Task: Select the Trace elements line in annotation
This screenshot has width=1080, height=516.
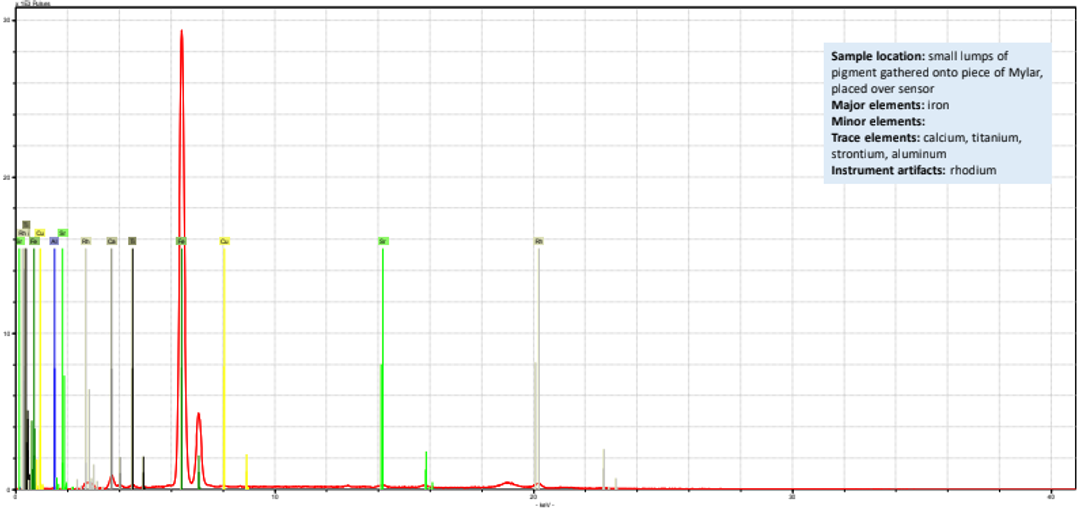Action: pyautogui.click(x=925, y=137)
